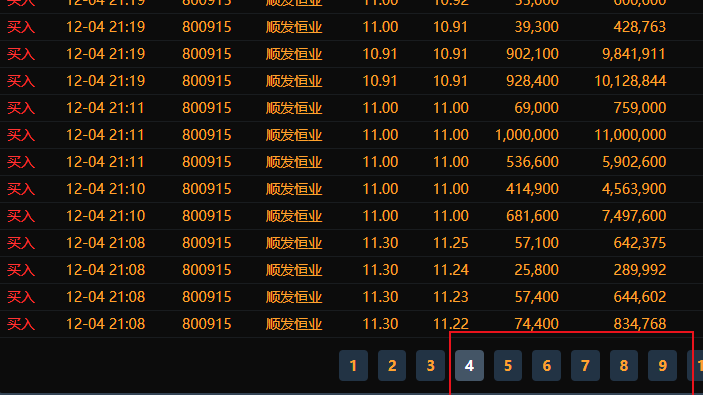Go to page 9 of the records
Screen dimensions: 703x395
pos(662,365)
